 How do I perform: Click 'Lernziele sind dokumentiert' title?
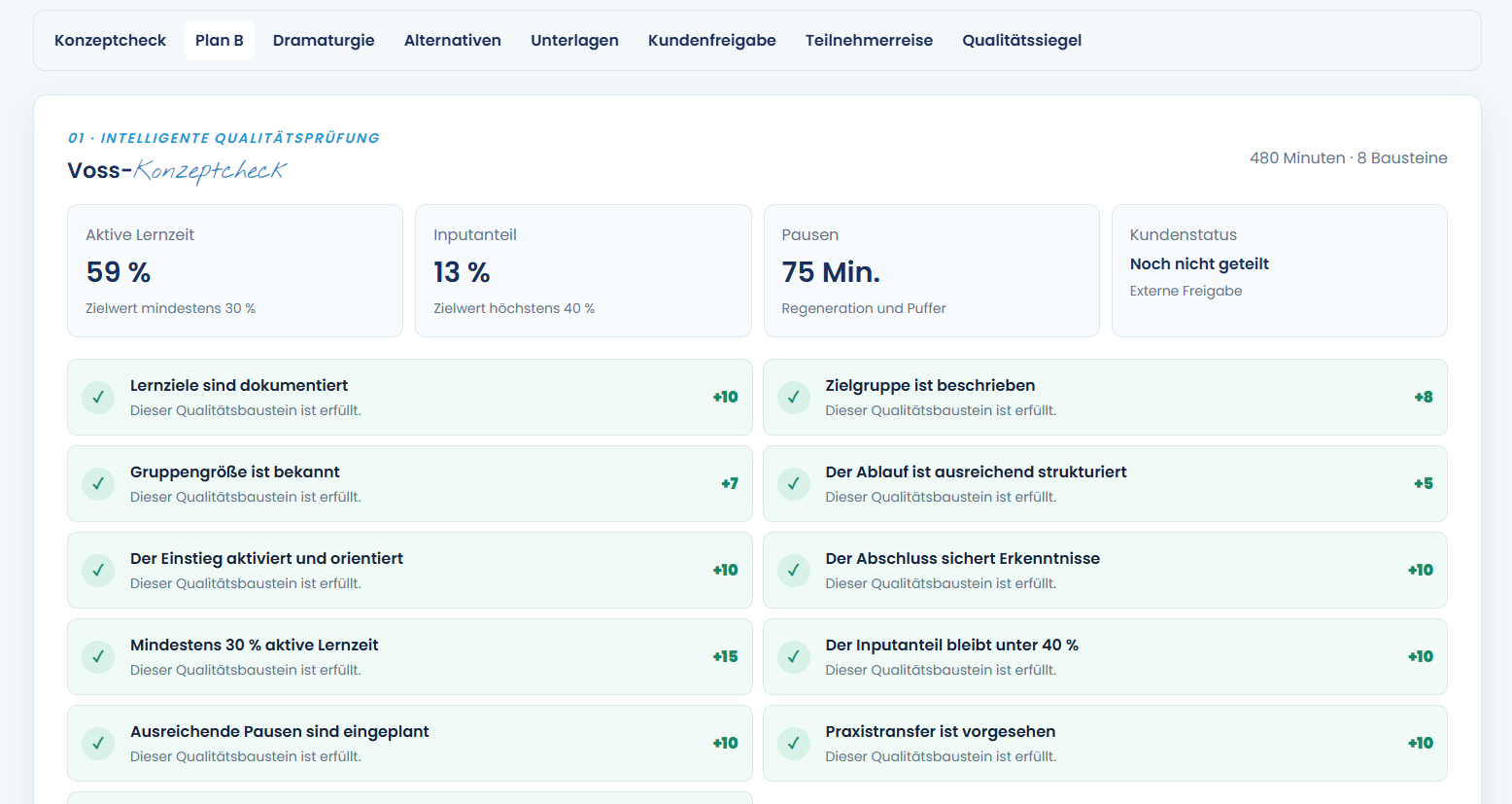pyautogui.click(x=239, y=385)
